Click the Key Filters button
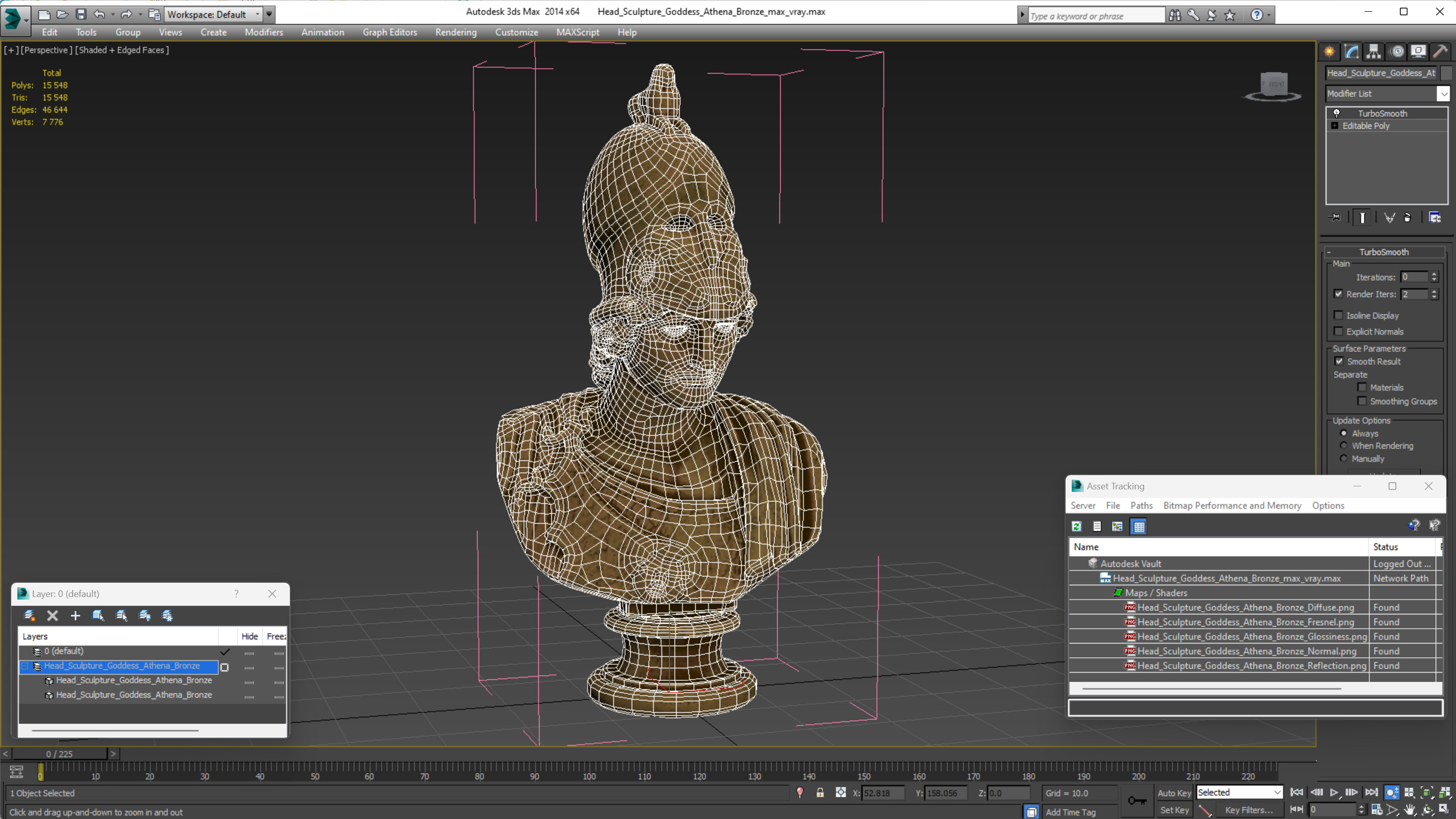The height and width of the screenshot is (819, 1456). pos(1249,809)
